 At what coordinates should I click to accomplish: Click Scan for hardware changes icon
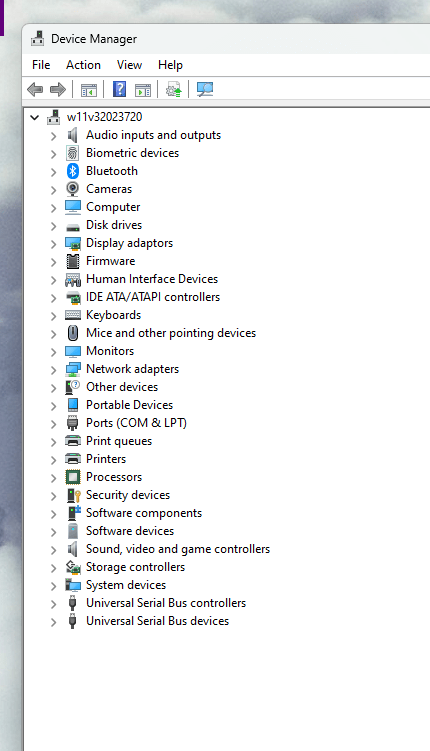point(205,89)
